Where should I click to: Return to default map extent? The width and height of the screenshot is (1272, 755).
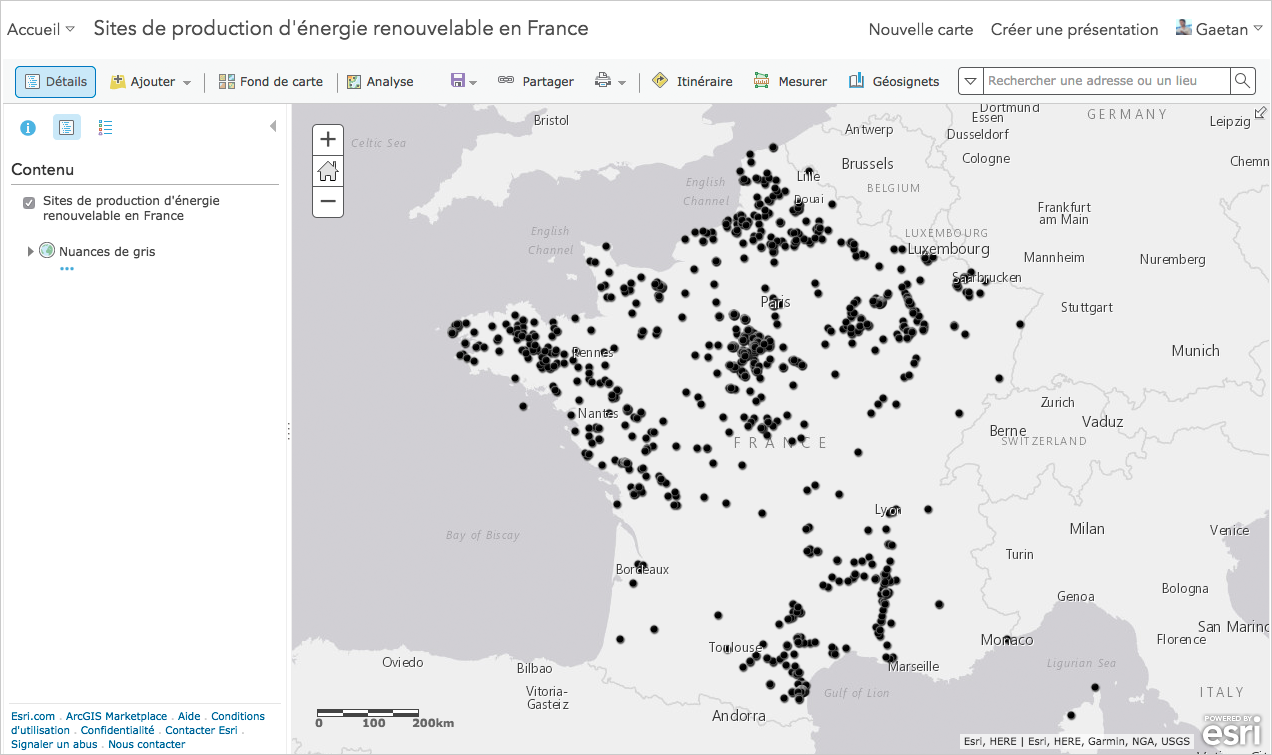pos(328,171)
